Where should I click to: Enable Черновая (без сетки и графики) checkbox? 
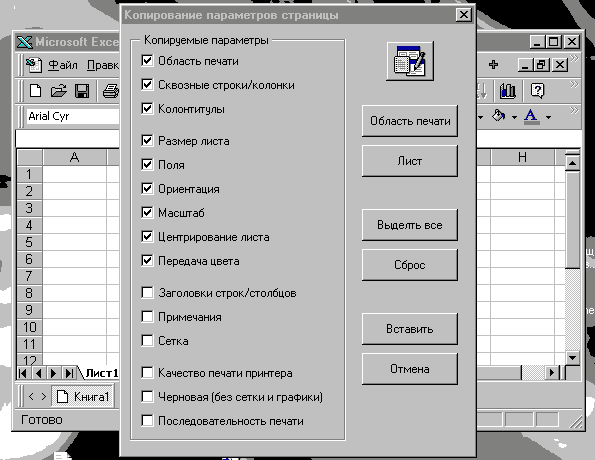(x=147, y=397)
